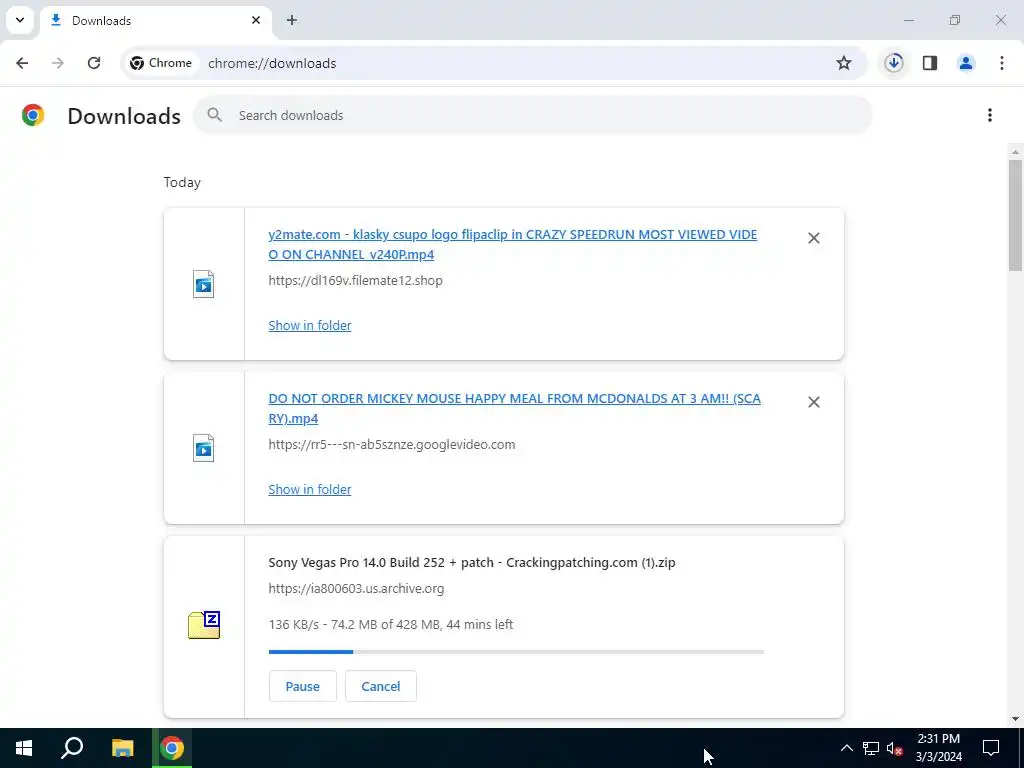Open the Chrome three-dot main menu
The height and width of the screenshot is (768, 1024).
pyautogui.click(x=1002, y=63)
